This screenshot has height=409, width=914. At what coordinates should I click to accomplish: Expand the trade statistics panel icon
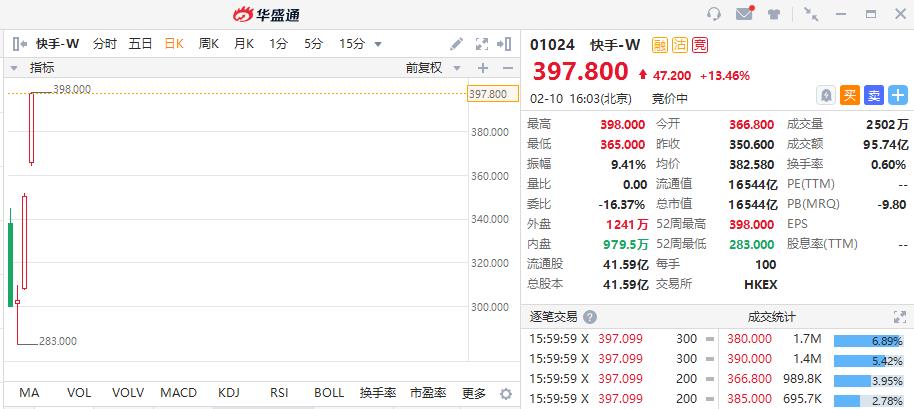point(900,317)
